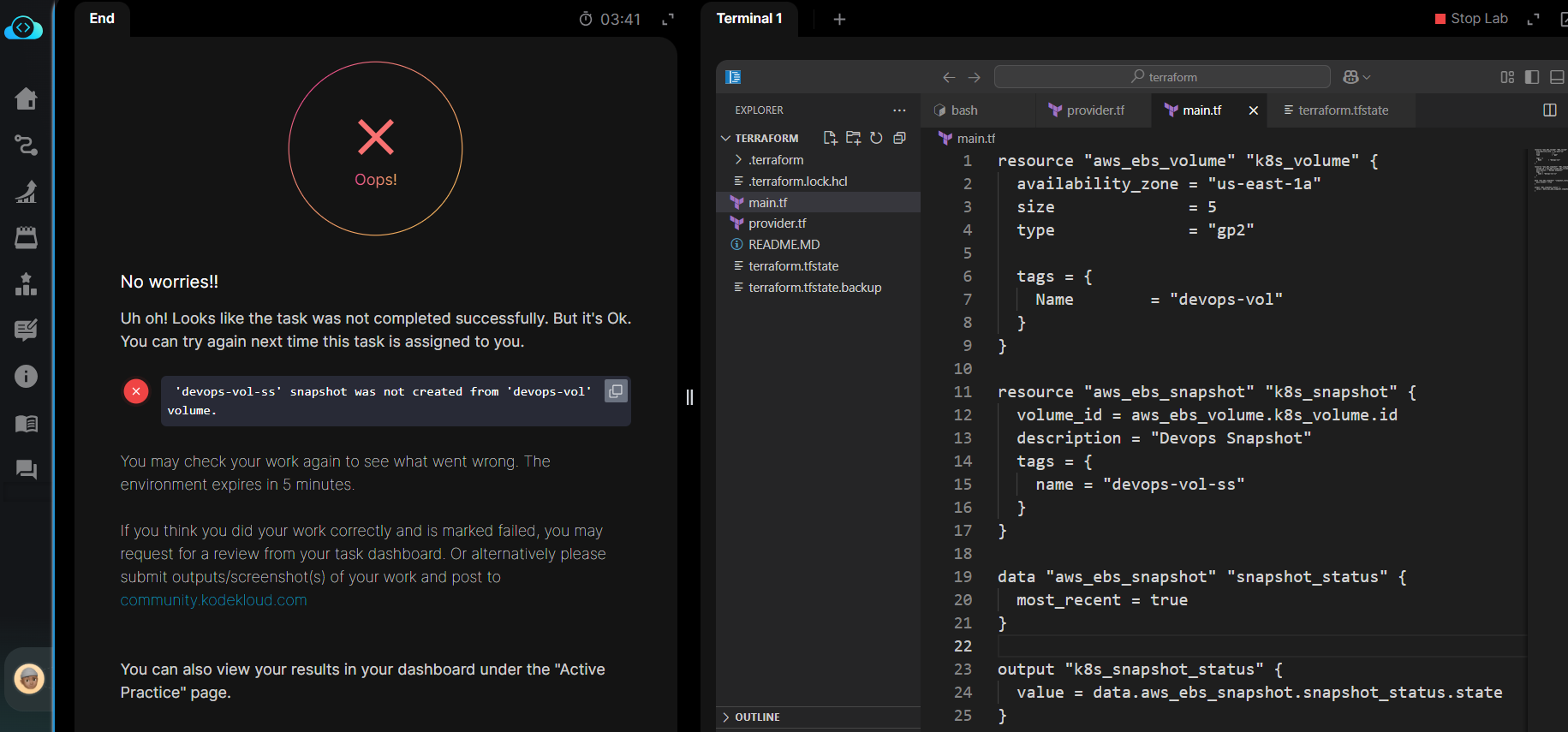This screenshot has width=1568, height=732.
Task: Copy the error message text
Action: [616, 391]
